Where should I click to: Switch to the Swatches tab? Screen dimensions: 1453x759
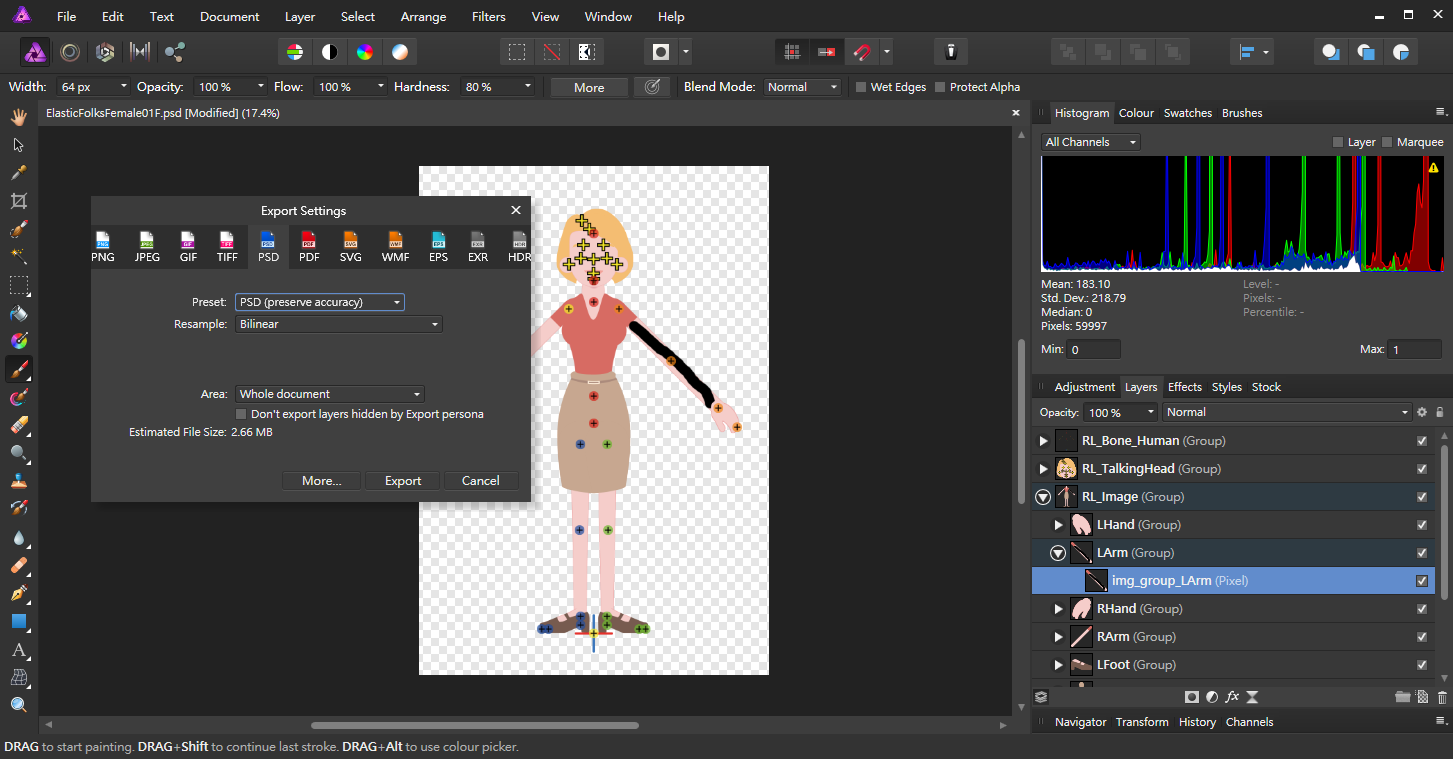click(x=1187, y=113)
